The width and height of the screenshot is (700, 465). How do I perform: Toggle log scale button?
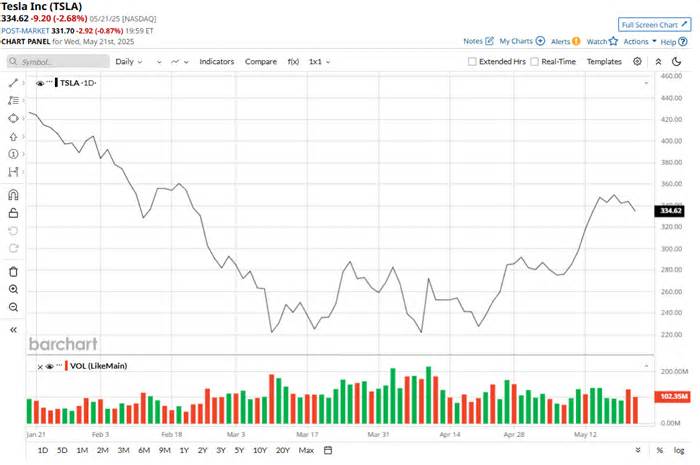click(x=679, y=451)
